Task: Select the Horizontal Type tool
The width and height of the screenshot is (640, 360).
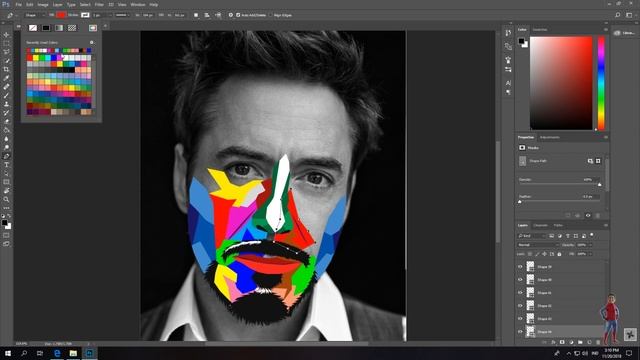Action: tap(6, 164)
